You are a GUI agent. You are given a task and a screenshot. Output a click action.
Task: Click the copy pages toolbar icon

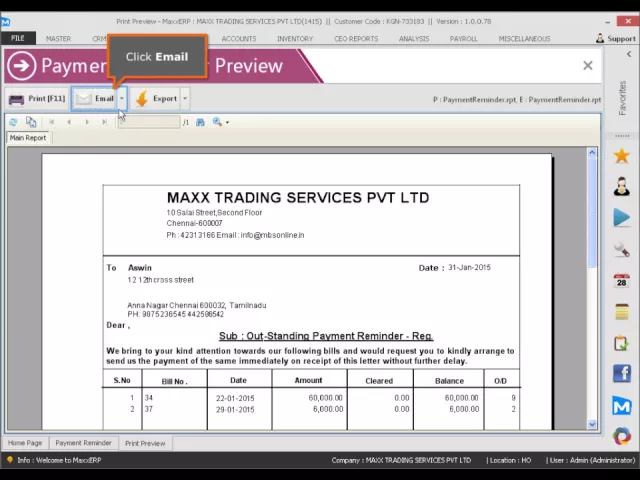tap(31, 122)
